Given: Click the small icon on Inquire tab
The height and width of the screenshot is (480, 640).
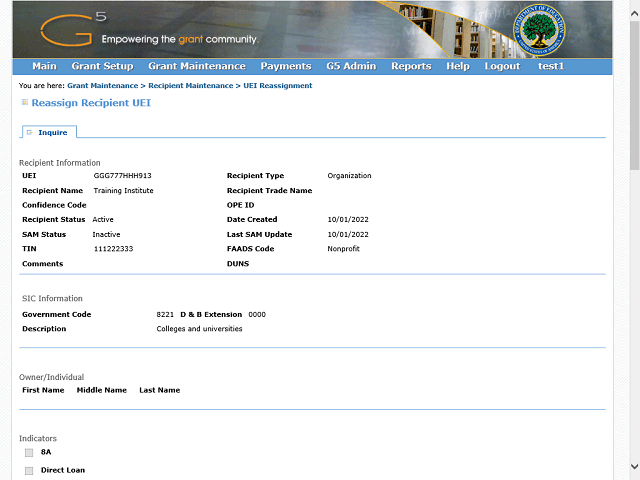Looking at the screenshot, I should tap(29, 132).
